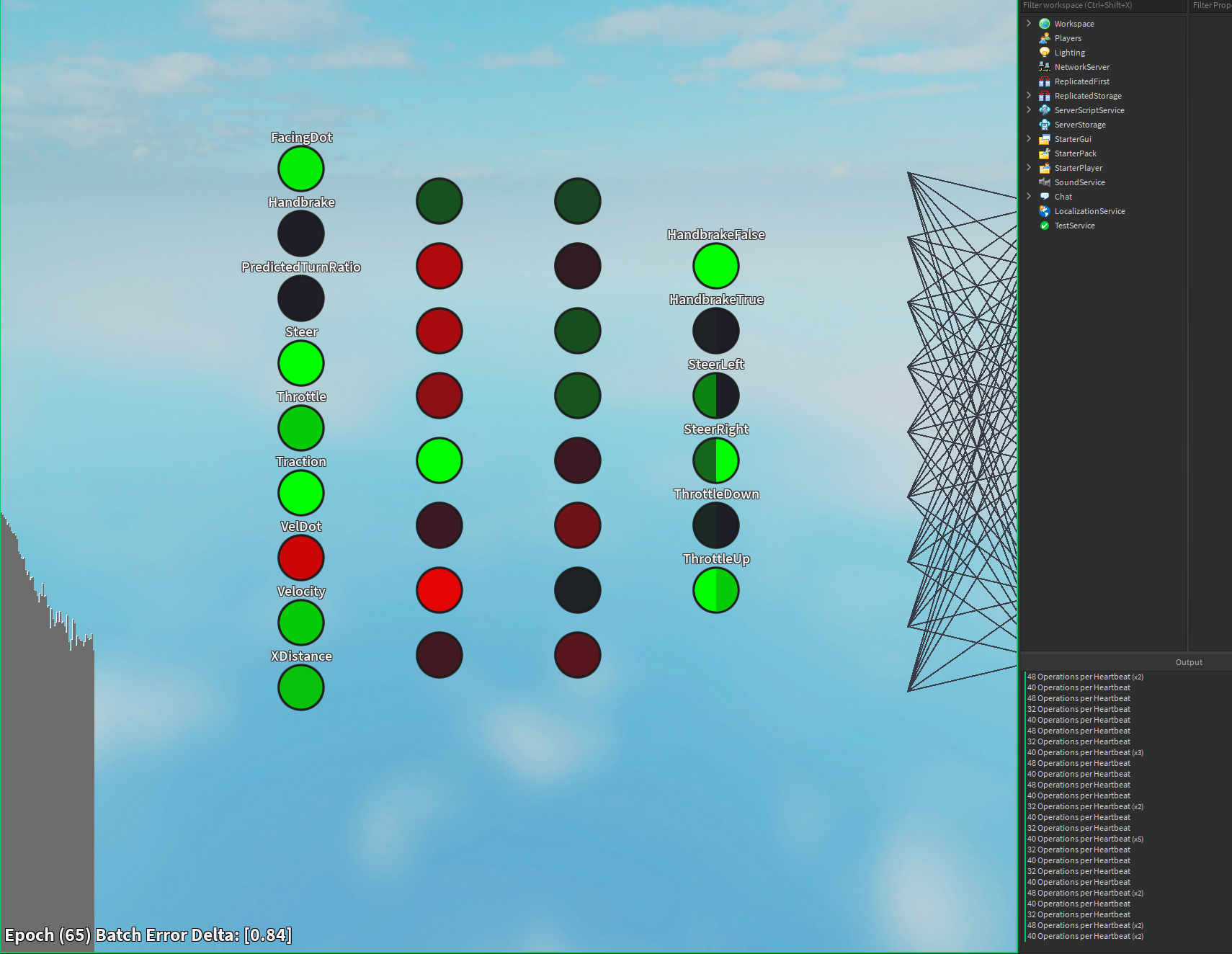The image size is (1232, 954).
Task: Select the Lighting text in Explorer
Action: pyautogui.click(x=1070, y=53)
